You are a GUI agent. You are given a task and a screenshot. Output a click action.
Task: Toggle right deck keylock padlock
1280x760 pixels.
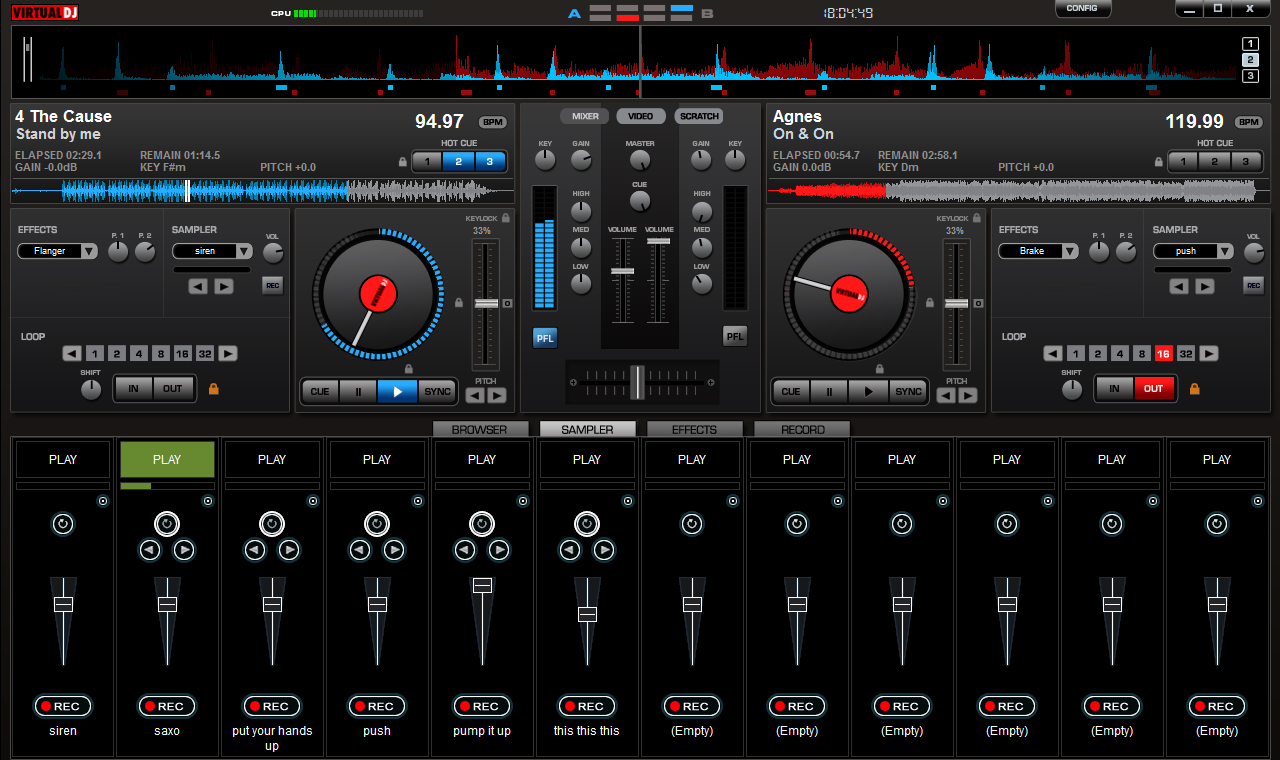click(x=977, y=218)
